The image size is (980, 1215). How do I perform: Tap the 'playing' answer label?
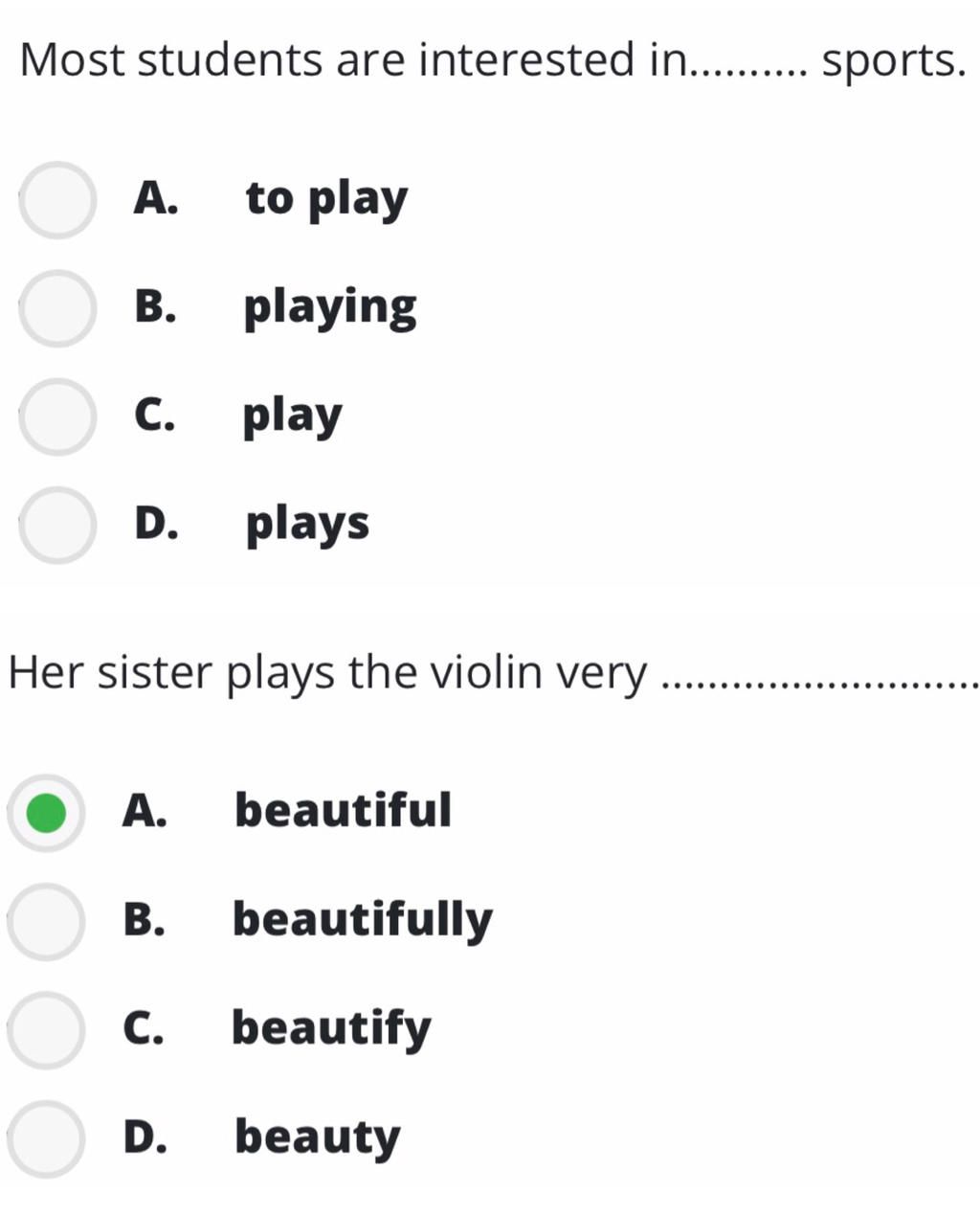(x=330, y=307)
